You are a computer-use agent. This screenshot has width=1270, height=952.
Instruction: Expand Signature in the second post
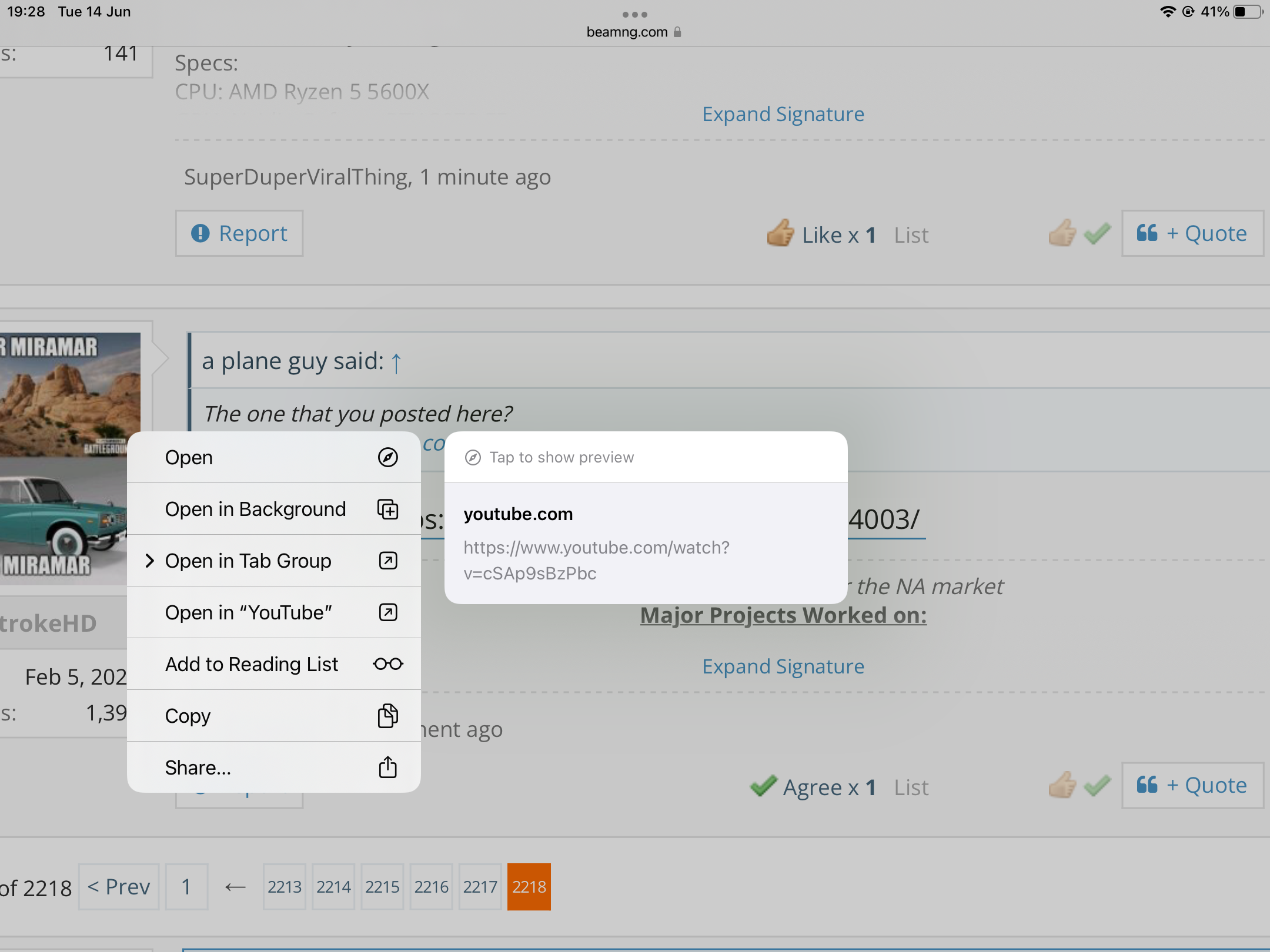click(x=783, y=666)
